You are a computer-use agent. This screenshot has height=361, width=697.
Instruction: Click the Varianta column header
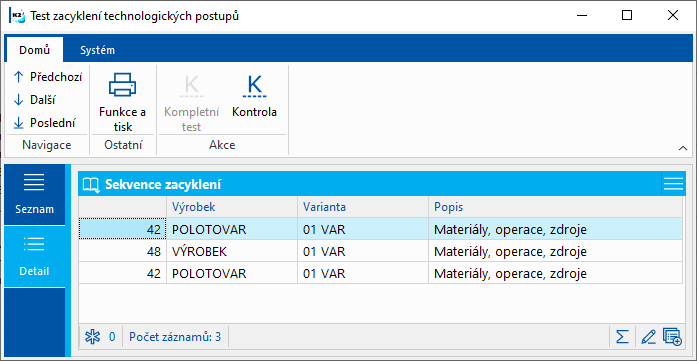363,207
